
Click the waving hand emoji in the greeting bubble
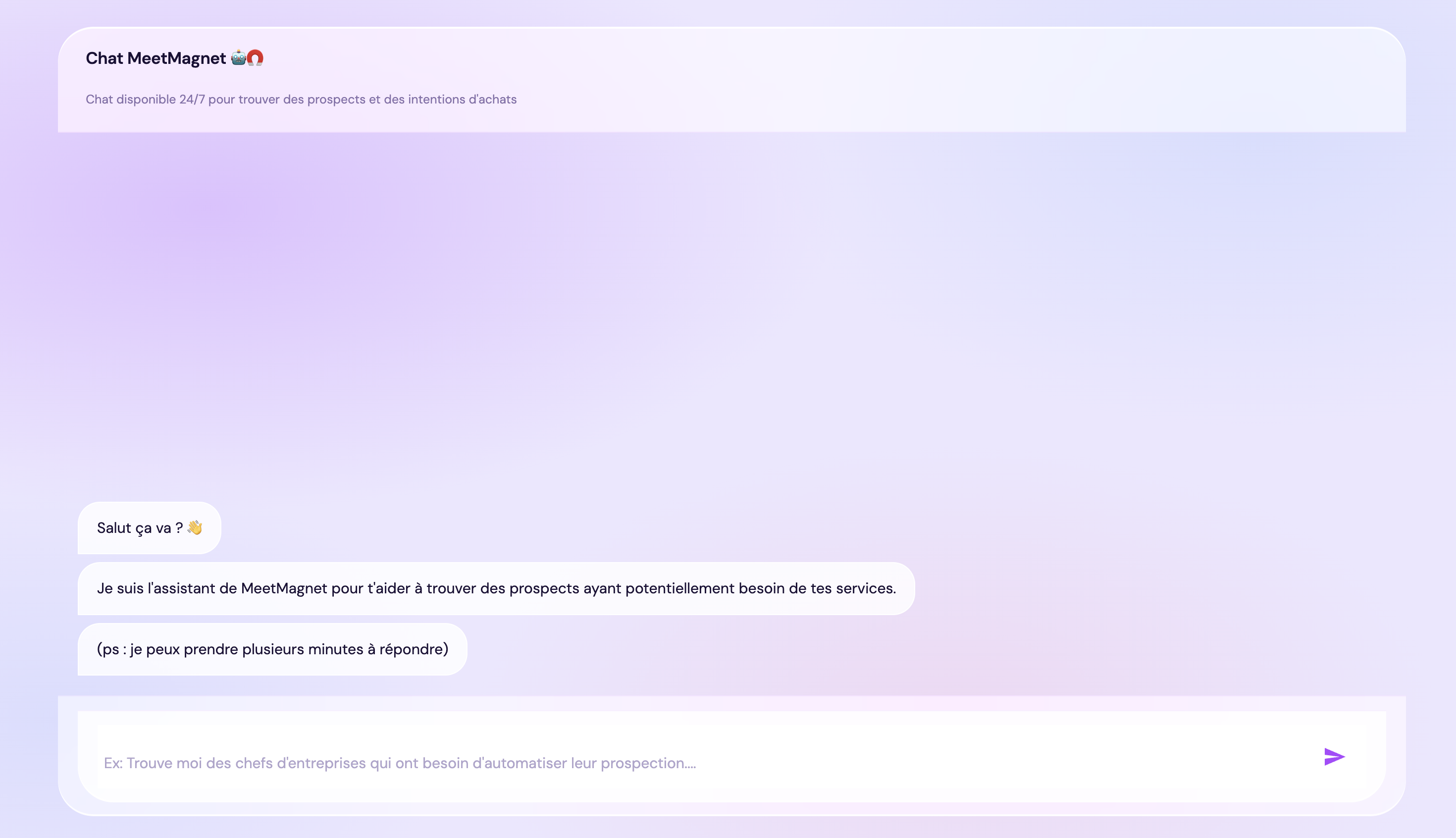pyautogui.click(x=195, y=527)
